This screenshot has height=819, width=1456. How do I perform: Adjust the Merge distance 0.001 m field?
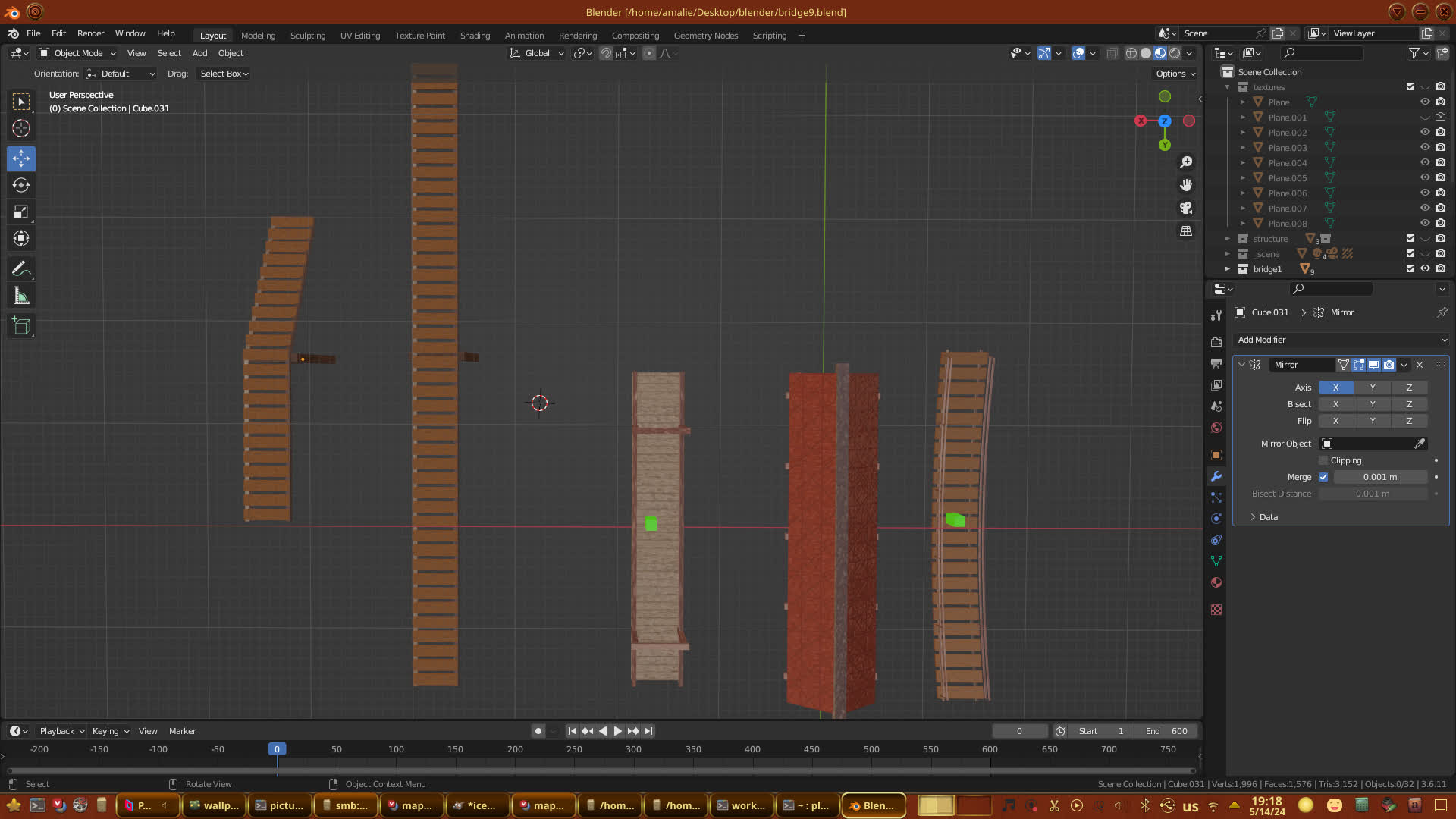click(1379, 477)
